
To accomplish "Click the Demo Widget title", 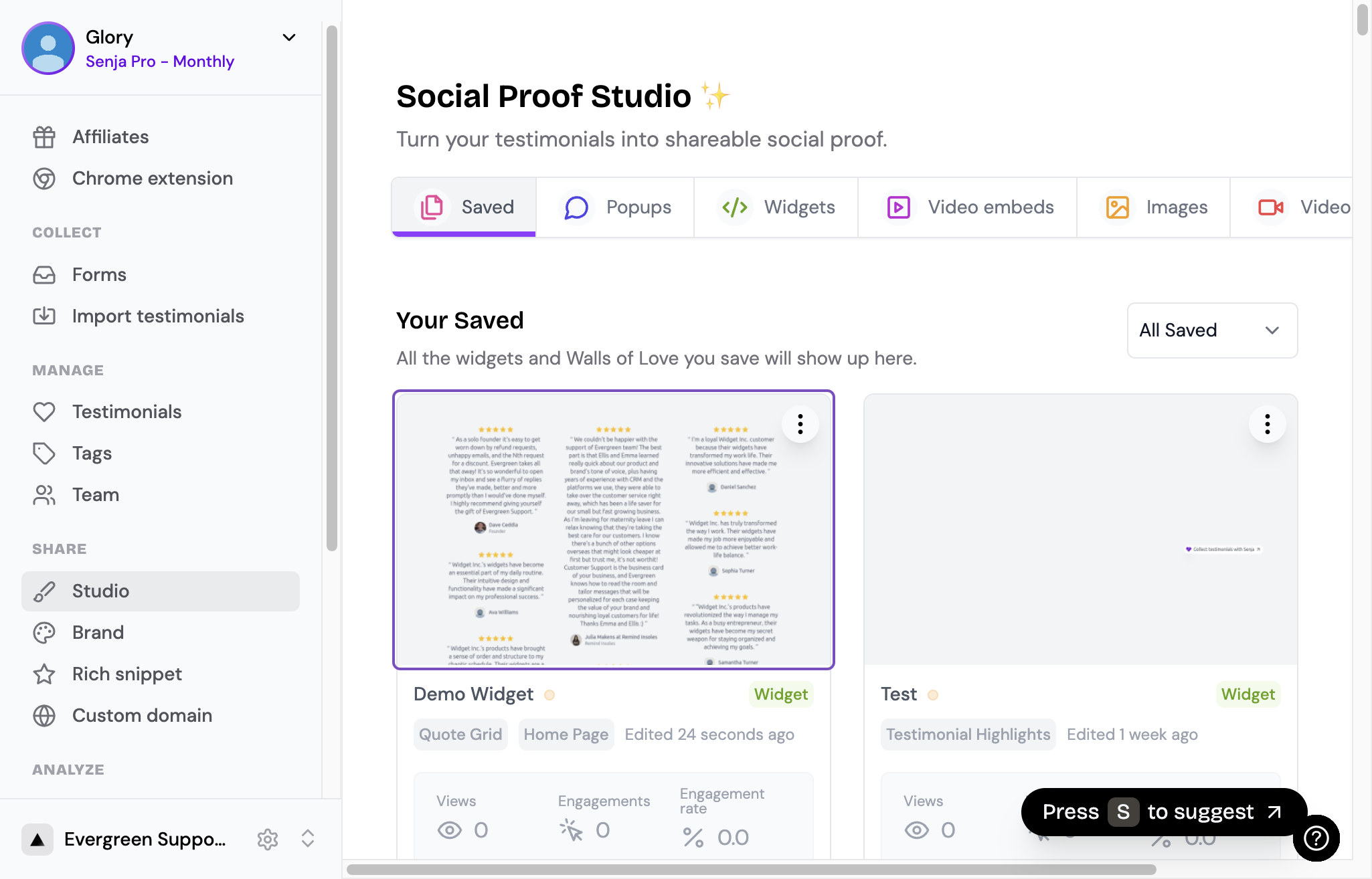I will pos(473,694).
